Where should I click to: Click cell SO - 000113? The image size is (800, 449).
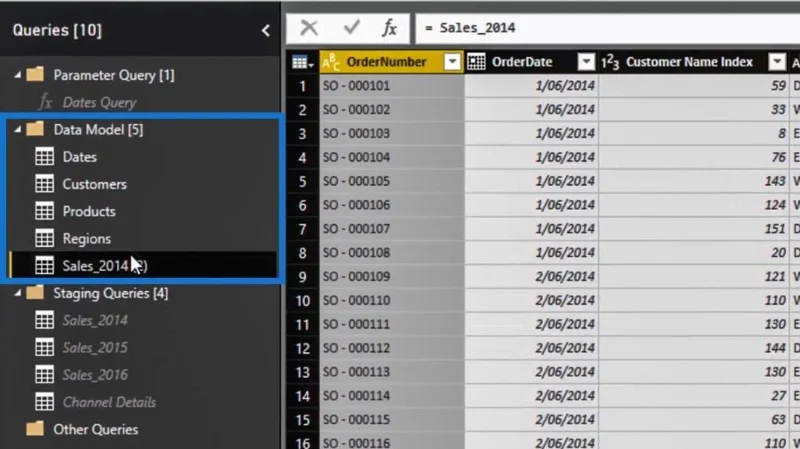(x=392, y=372)
